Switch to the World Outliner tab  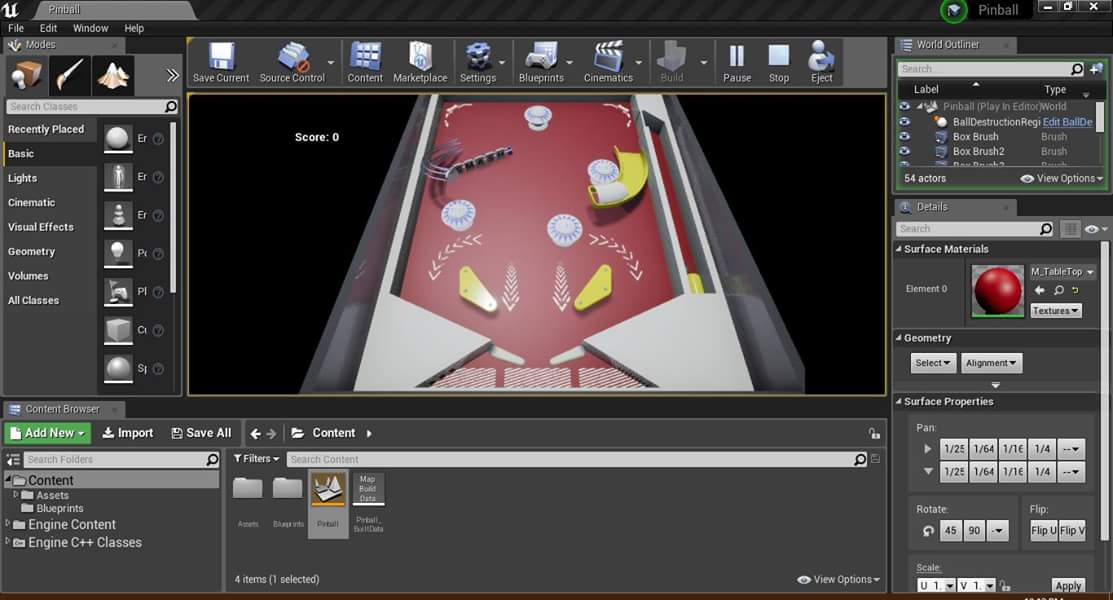(955, 45)
